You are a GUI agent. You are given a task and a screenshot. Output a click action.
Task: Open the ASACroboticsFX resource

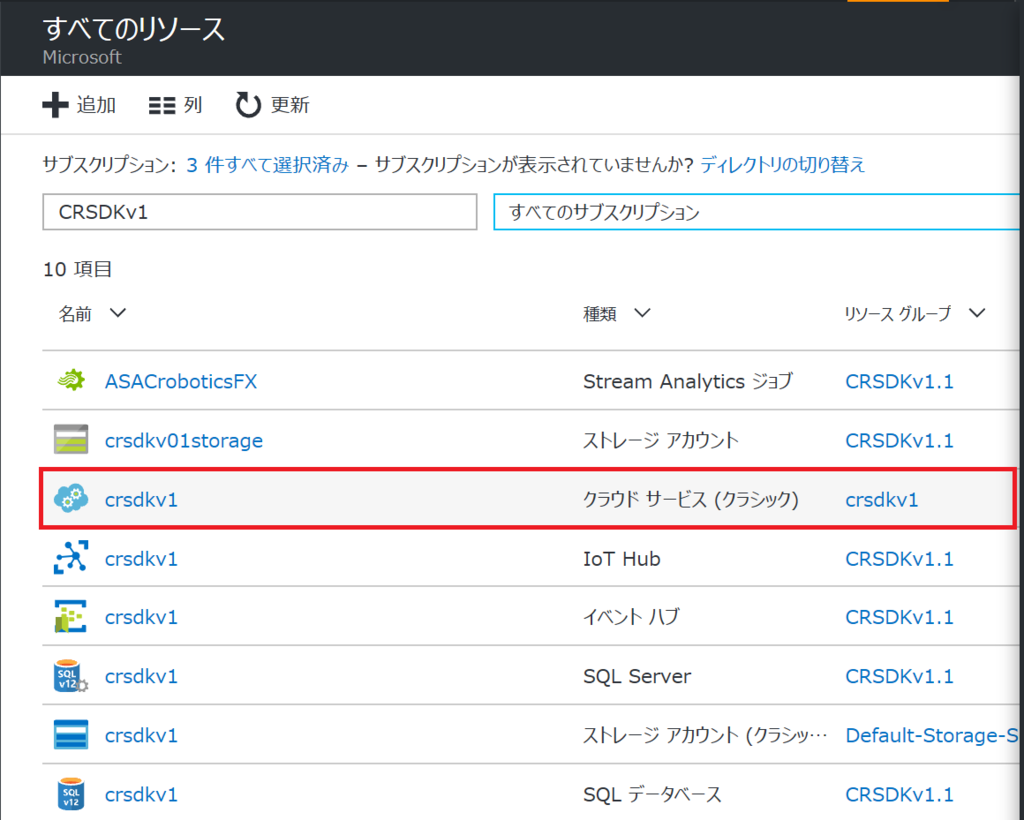pyautogui.click(x=181, y=381)
